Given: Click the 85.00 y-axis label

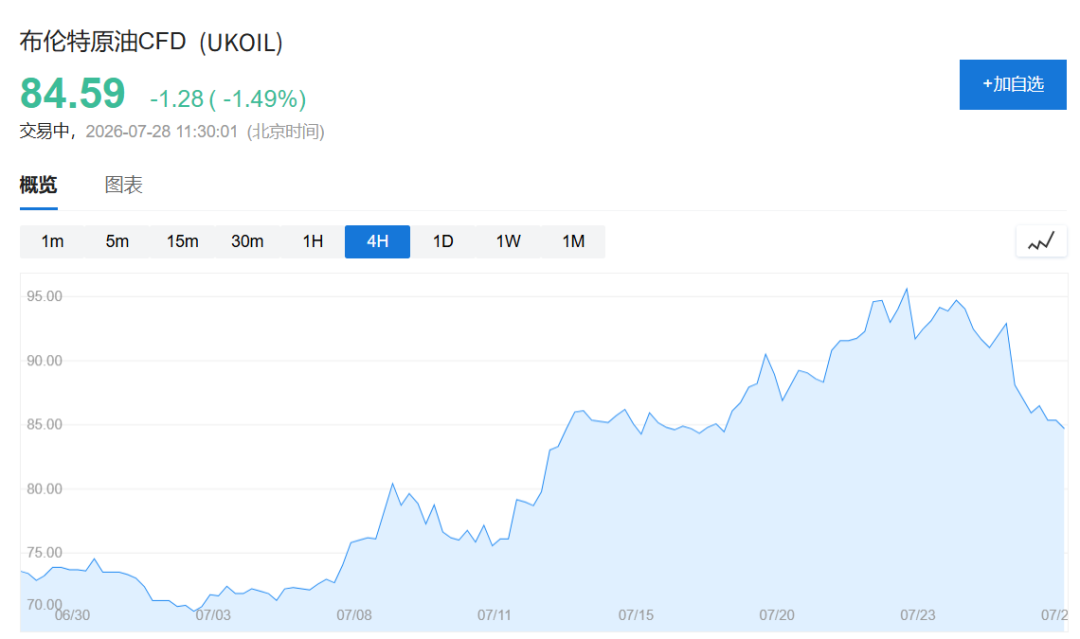Looking at the screenshot, I should click(44, 424).
